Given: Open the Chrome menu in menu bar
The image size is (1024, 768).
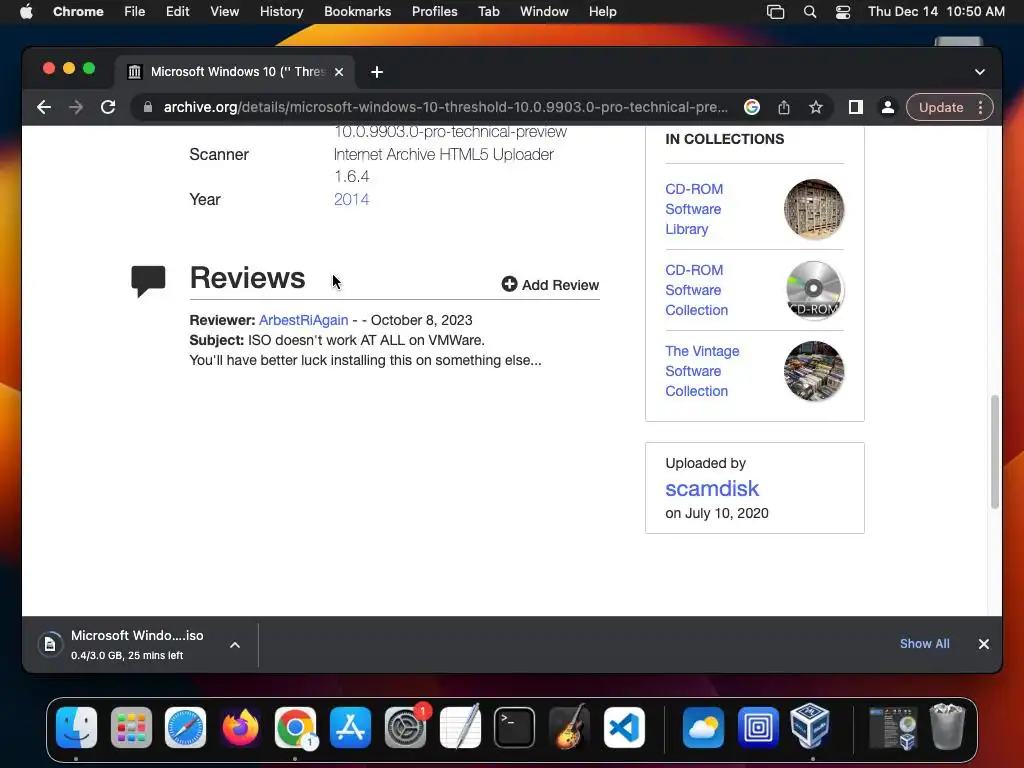Looking at the screenshot, I should tap(78, 11).
